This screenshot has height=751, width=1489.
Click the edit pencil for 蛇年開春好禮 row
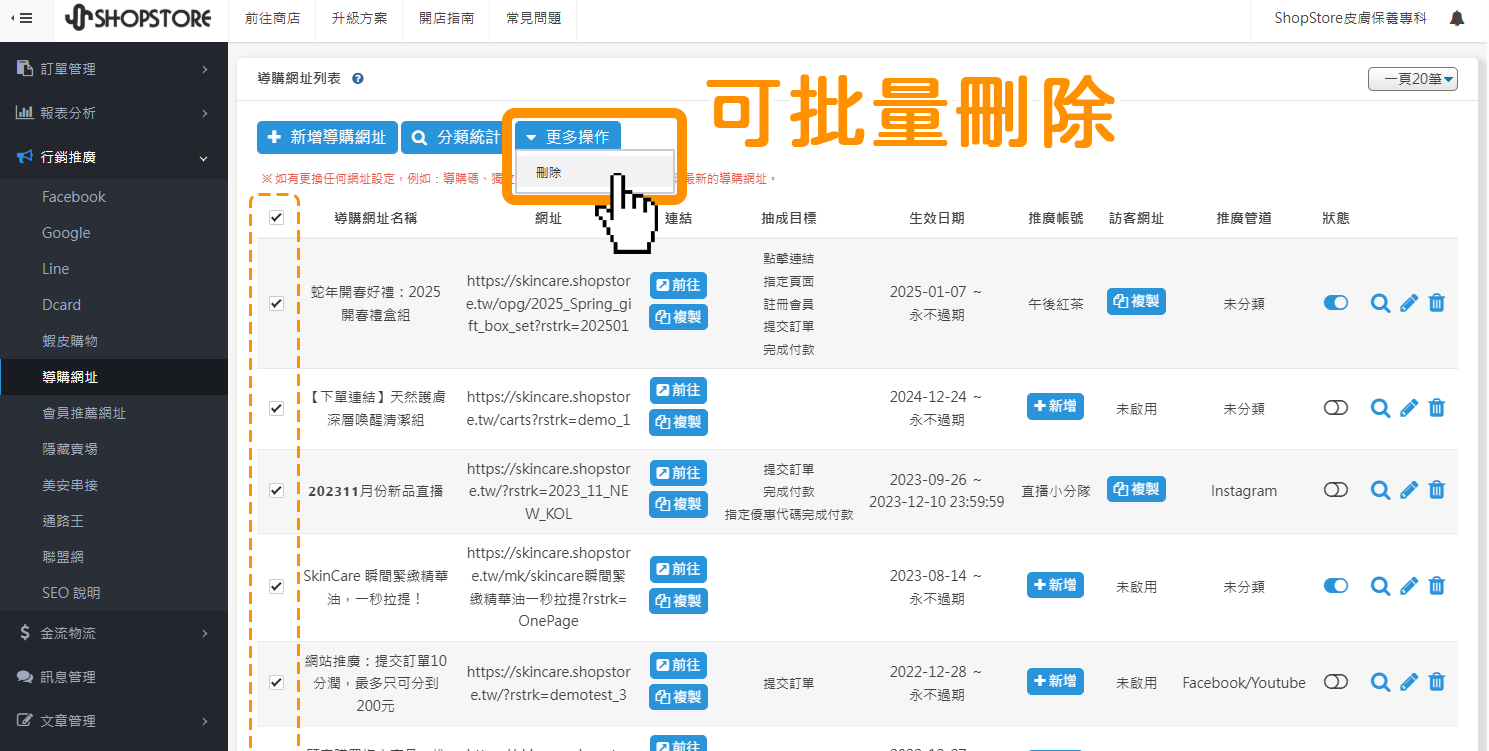pyautogui.click(x=1408, y=303)
